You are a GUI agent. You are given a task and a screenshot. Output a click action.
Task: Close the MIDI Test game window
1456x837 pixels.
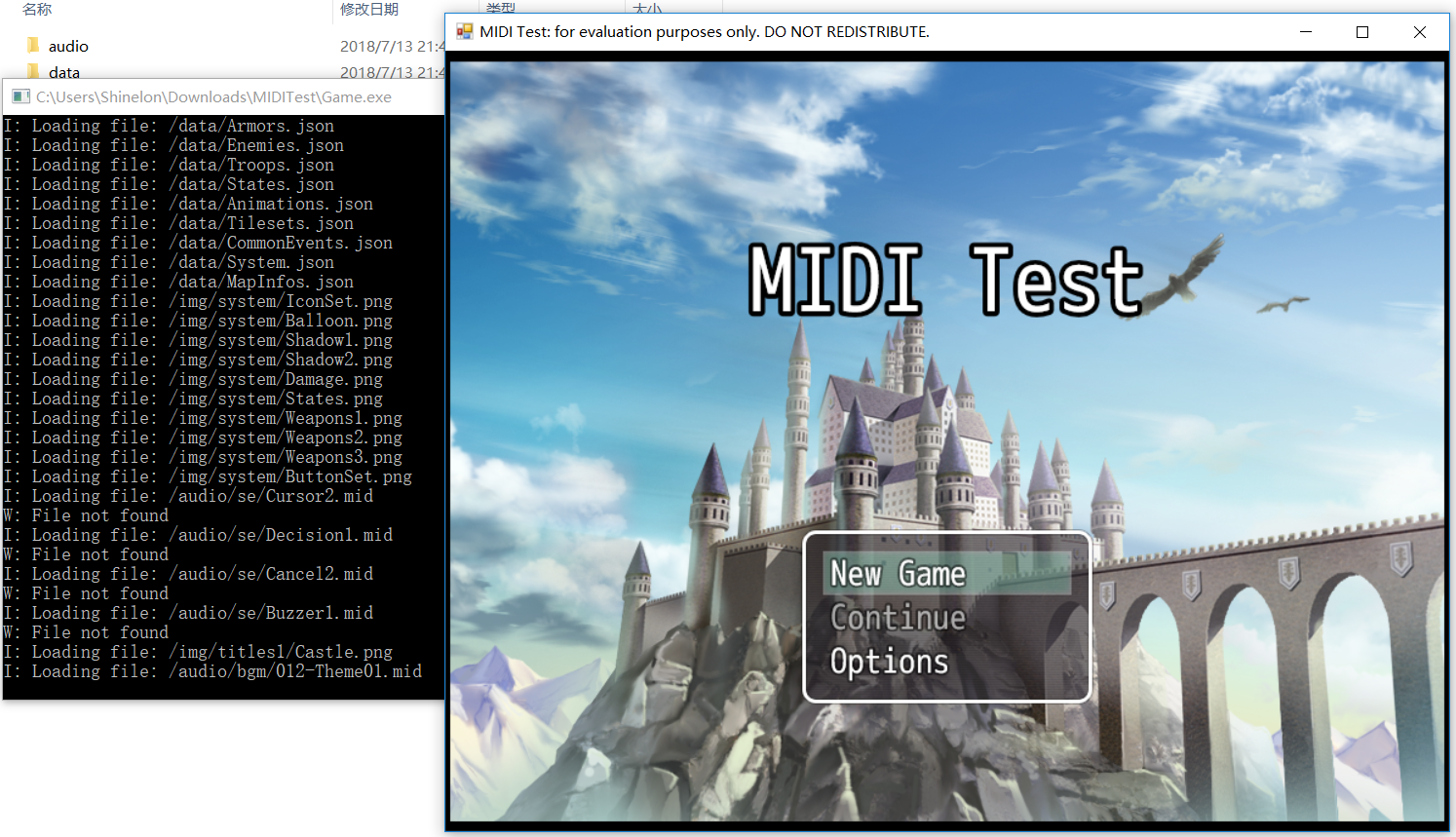click(1420, 32)
